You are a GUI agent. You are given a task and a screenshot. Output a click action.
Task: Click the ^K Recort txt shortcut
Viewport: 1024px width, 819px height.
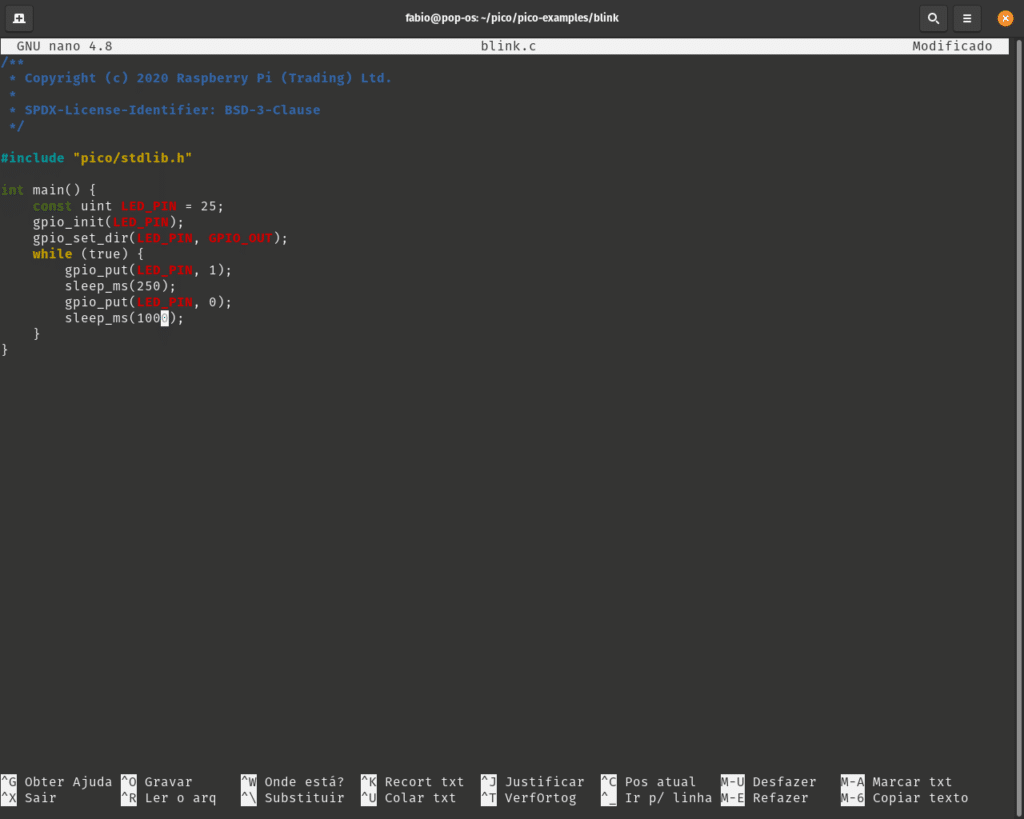(412, 782)
